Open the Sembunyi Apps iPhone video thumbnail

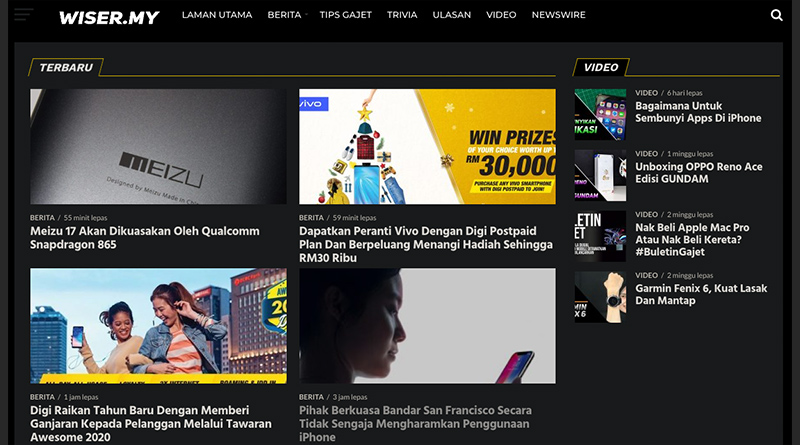point(600,115)
